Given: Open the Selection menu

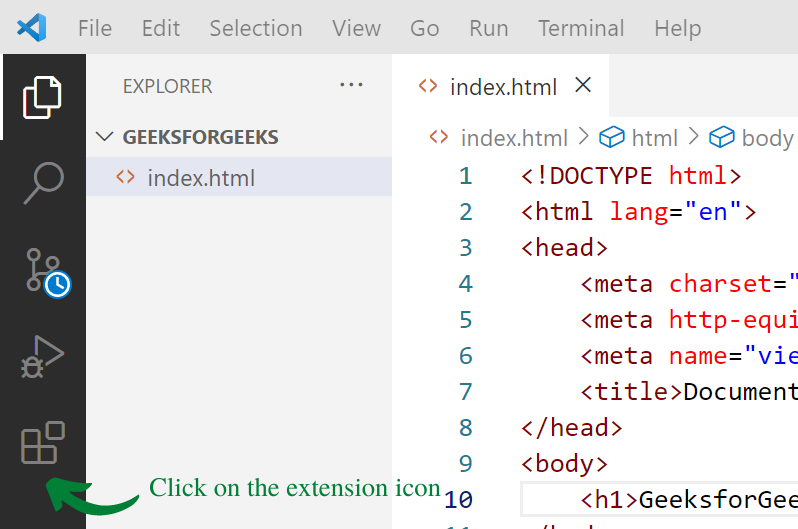Looking at the screenshot, I should pyautogui.click(x=256, y=28).
